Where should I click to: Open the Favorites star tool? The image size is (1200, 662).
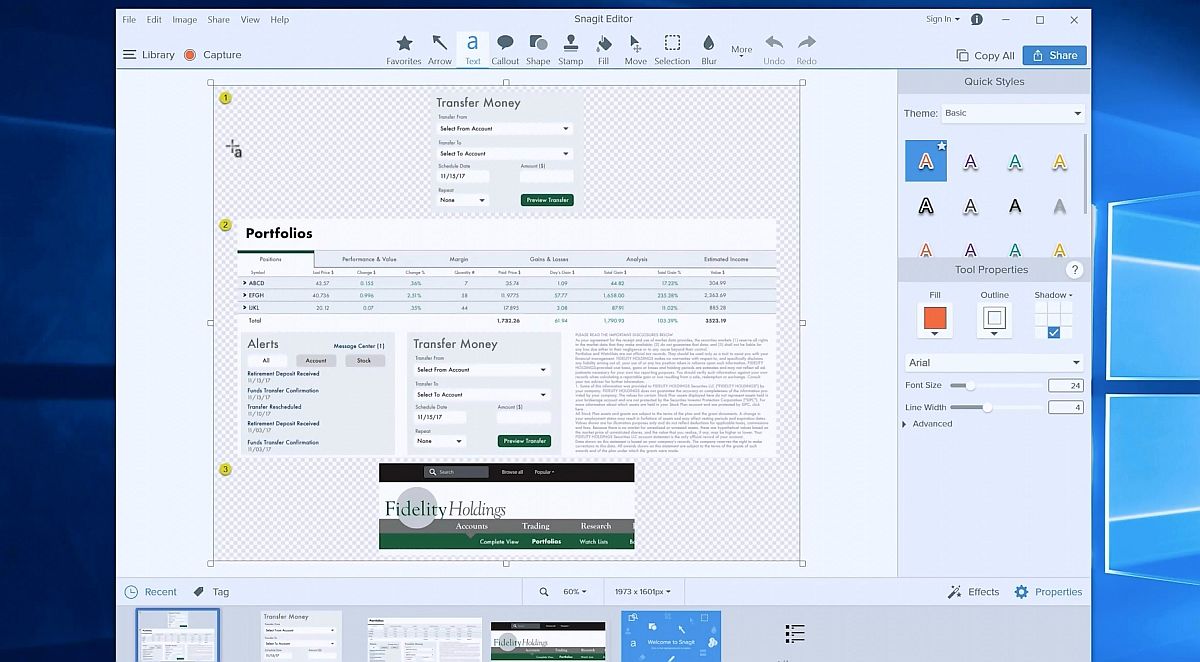[x=403, y=48]
